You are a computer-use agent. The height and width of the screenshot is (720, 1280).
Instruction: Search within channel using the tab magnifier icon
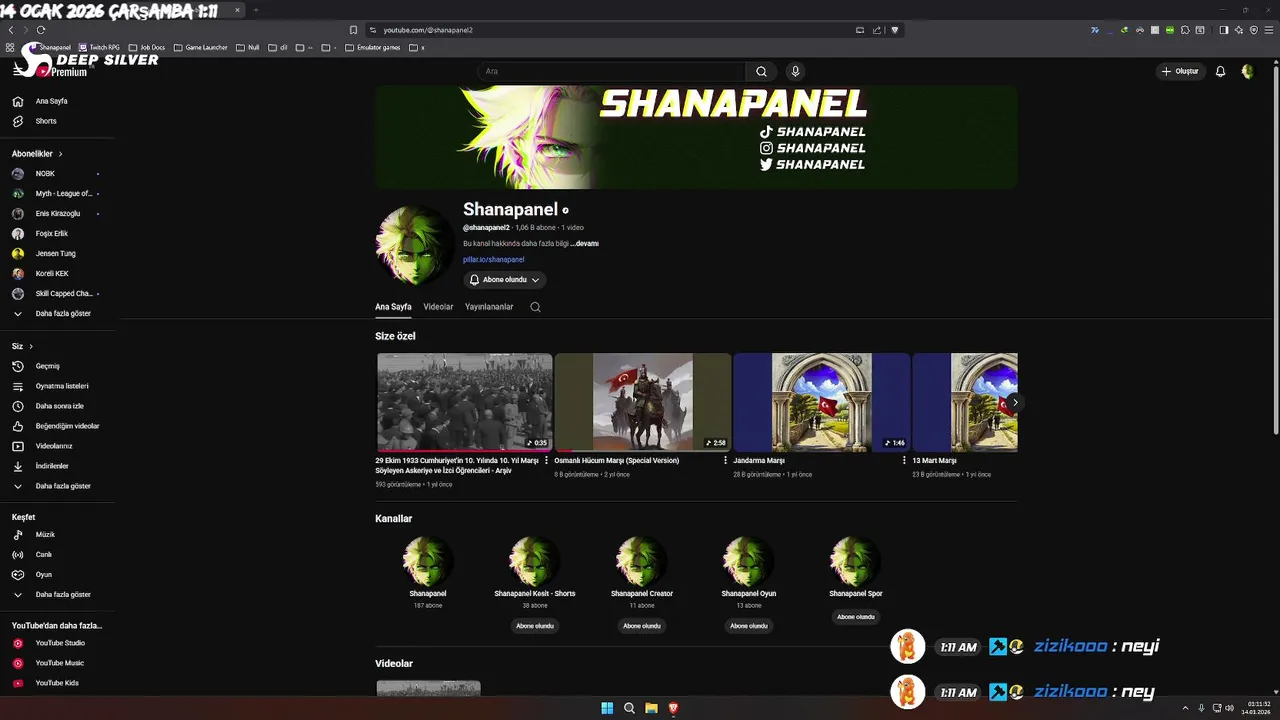coord(535,307)
